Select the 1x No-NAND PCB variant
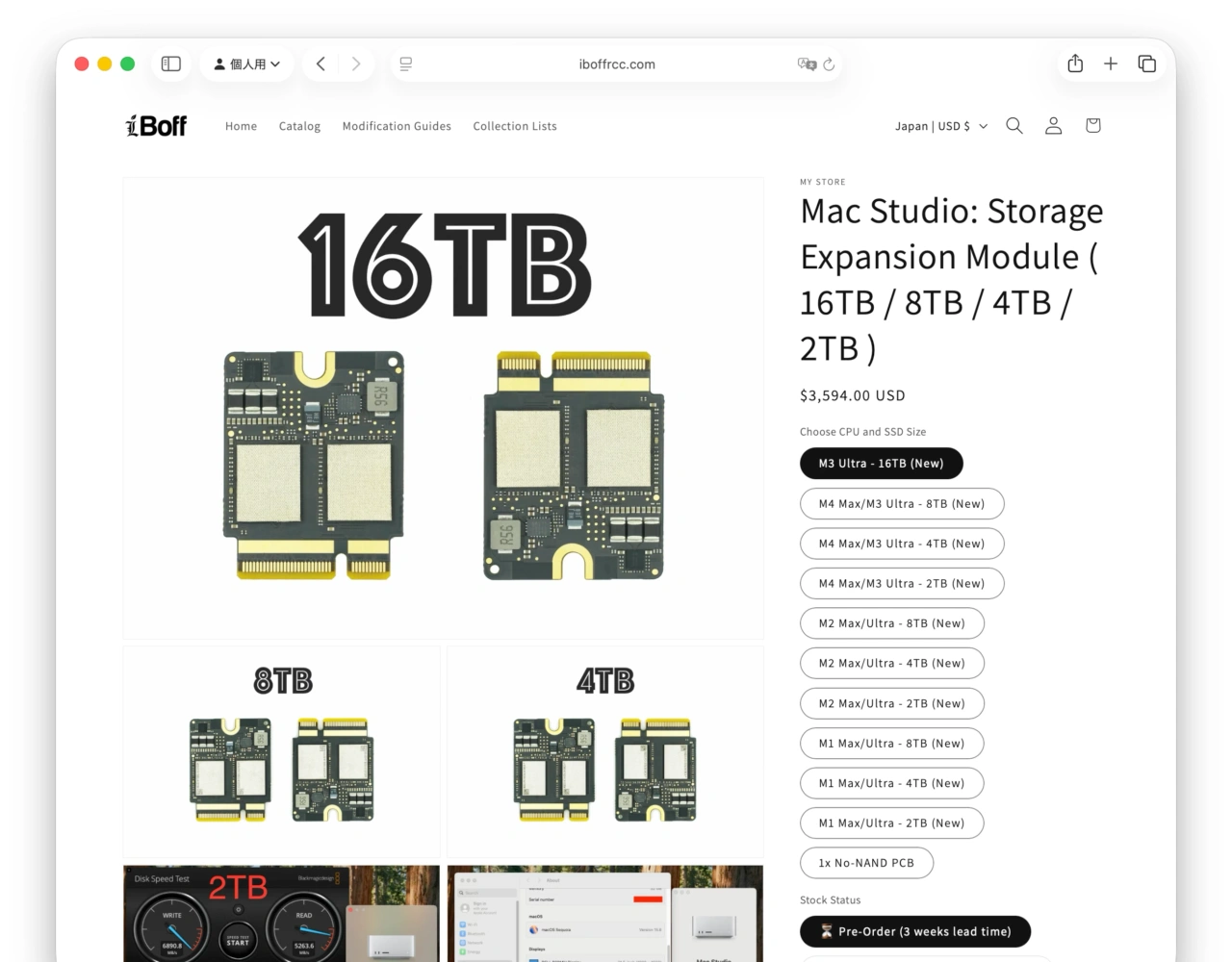 866,862
